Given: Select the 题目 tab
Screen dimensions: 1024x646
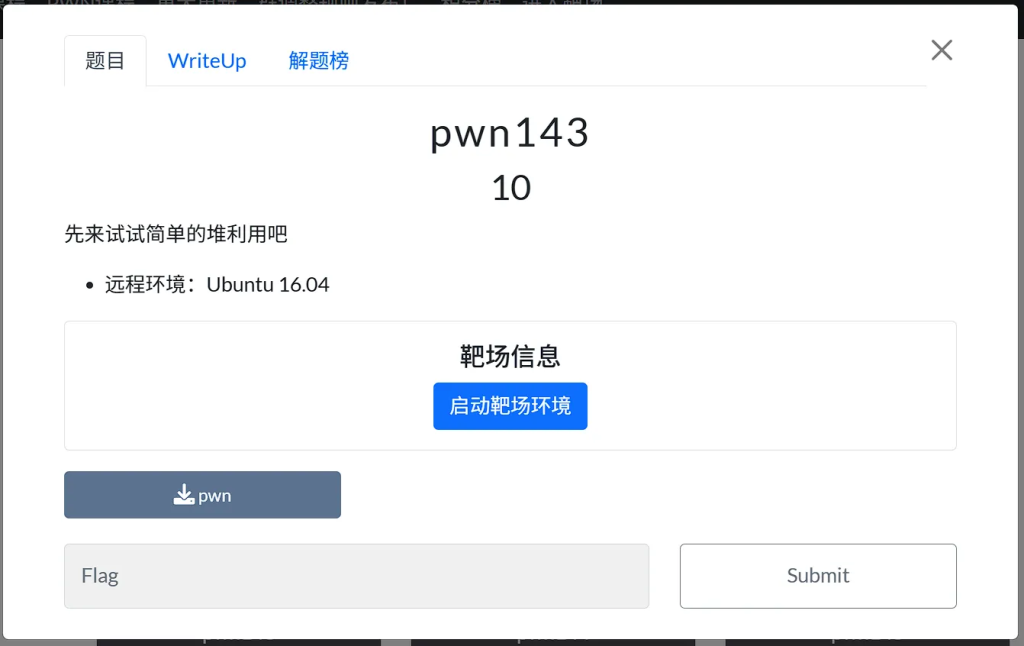Looking at the screenshot, I should click(x=105, y=61).
